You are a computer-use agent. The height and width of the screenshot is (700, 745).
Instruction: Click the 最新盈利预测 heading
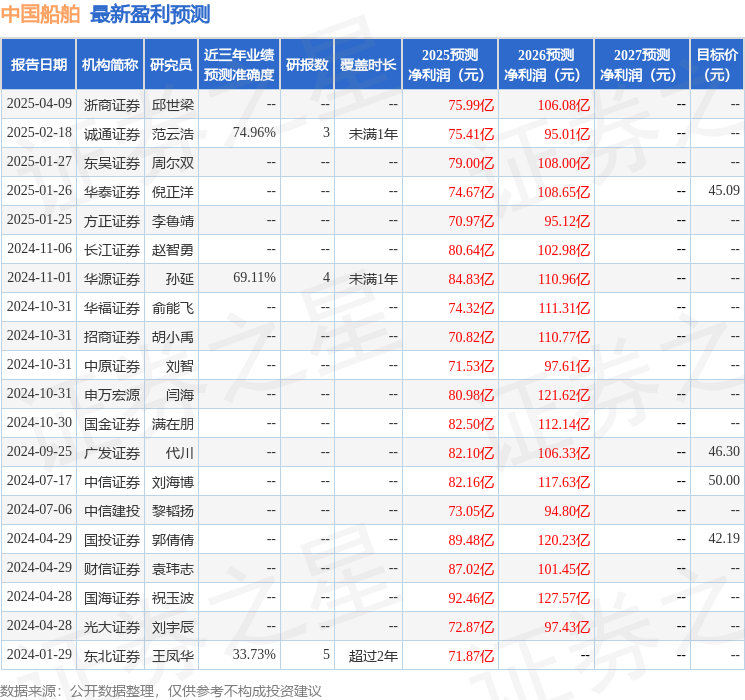150,14
